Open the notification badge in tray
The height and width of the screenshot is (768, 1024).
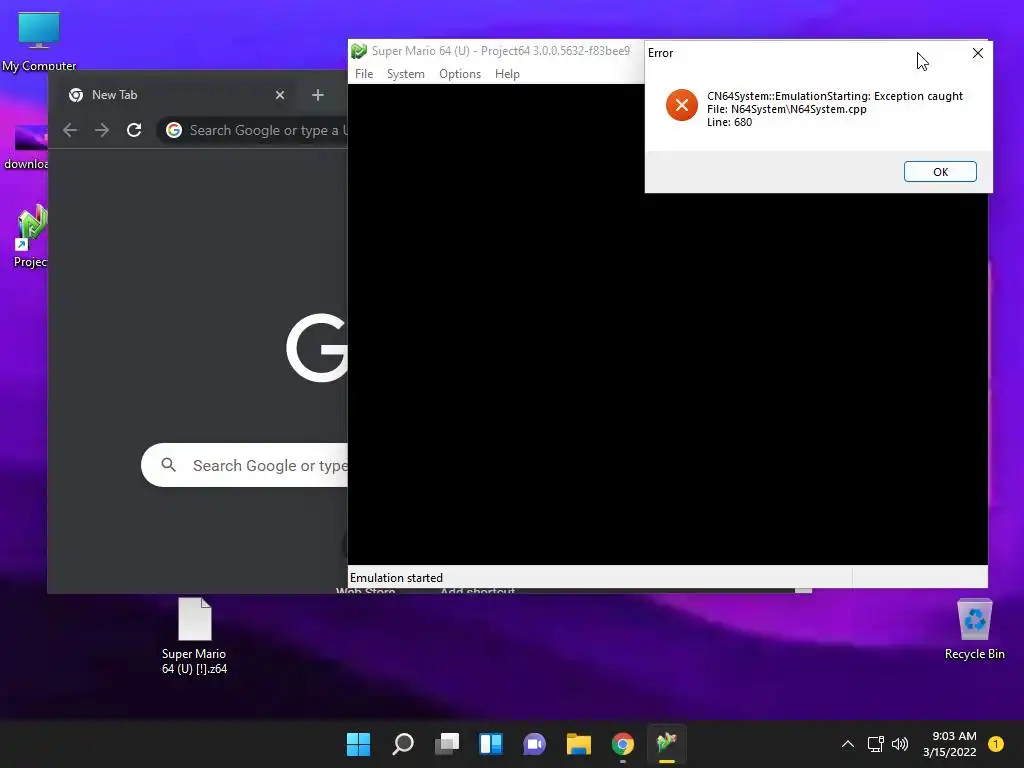[x=996, y=744]
